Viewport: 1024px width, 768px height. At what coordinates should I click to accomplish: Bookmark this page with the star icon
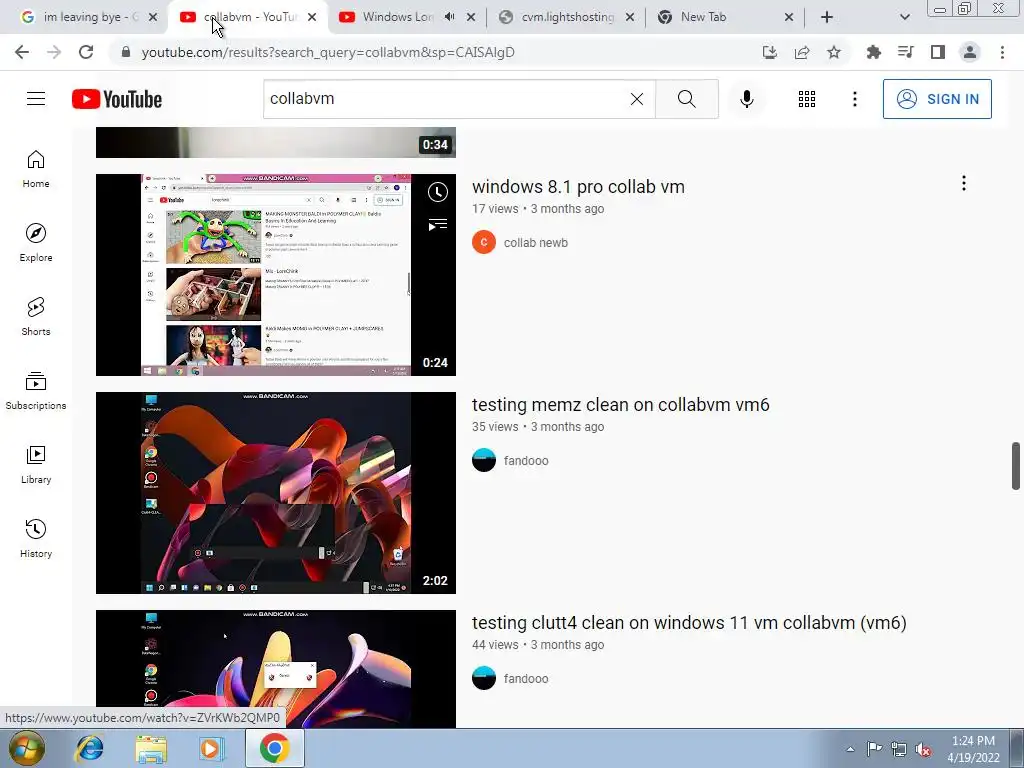(834, 52)
